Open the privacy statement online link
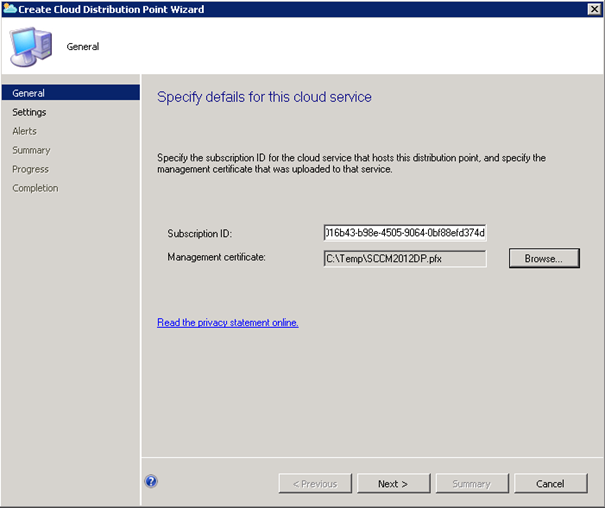The height and width of the screenshot is (508, 605). [x=228, y=322]
